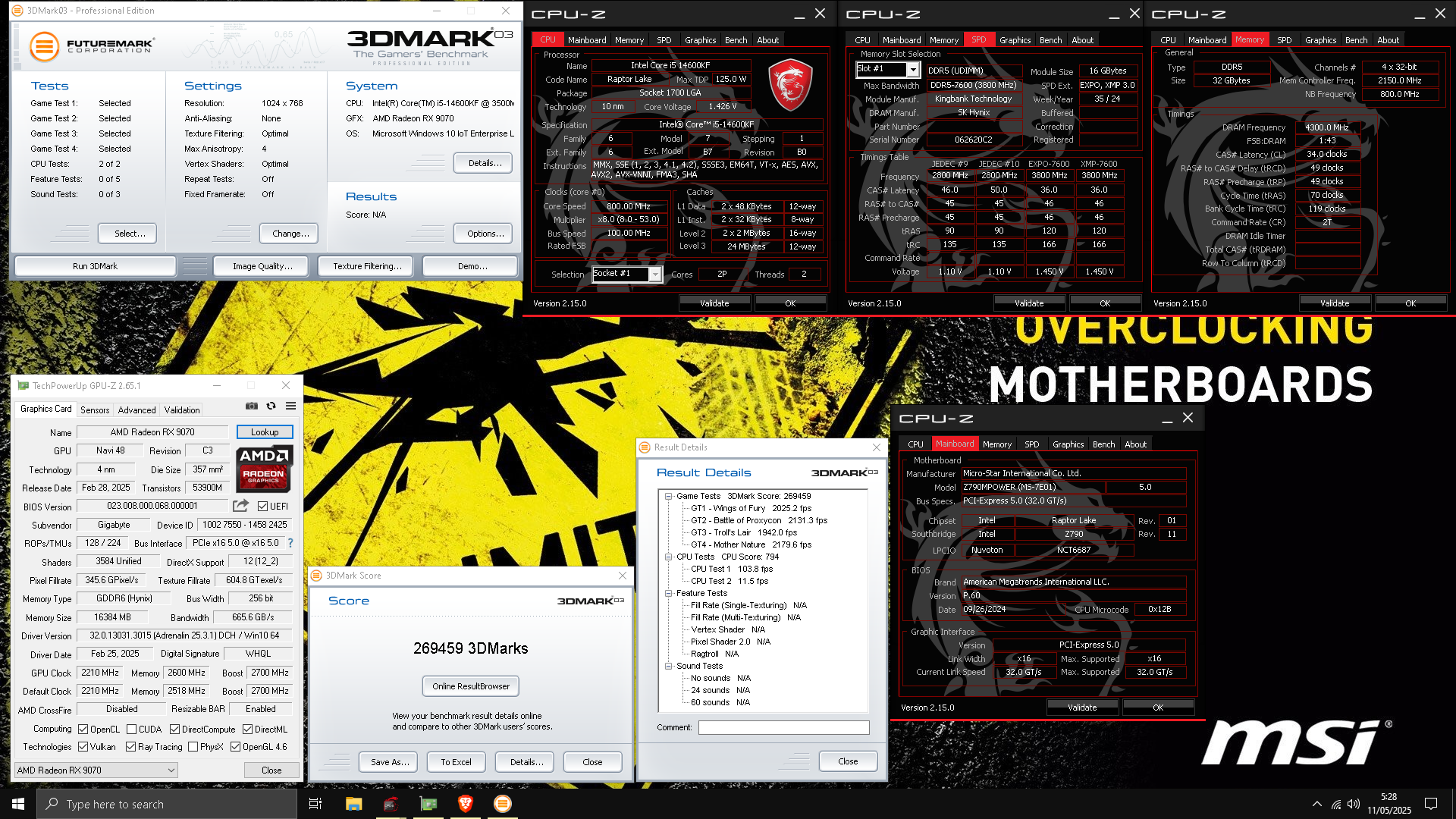Toggle the CUDA checkbox
1456x819 pixels.
tap(132, 730)
